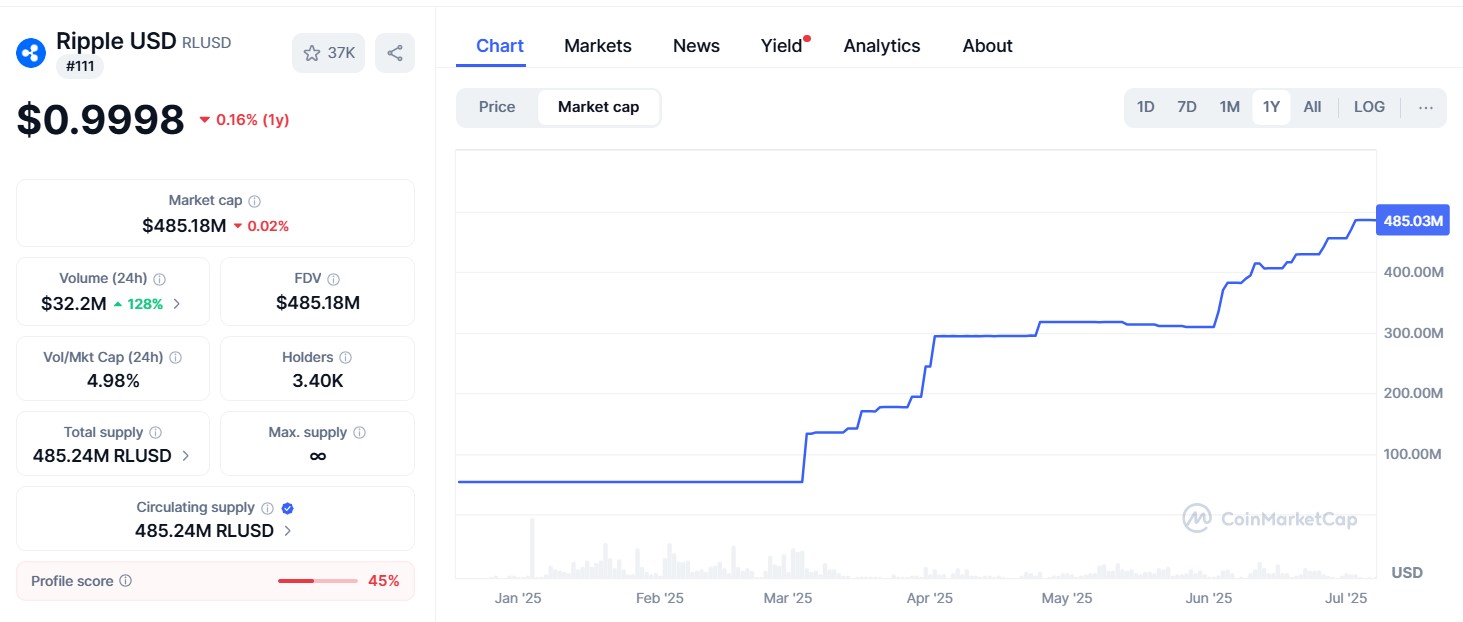Open the Market cap info icon
This screenshot has width=1463, height=622.
[x=254, y=201]
